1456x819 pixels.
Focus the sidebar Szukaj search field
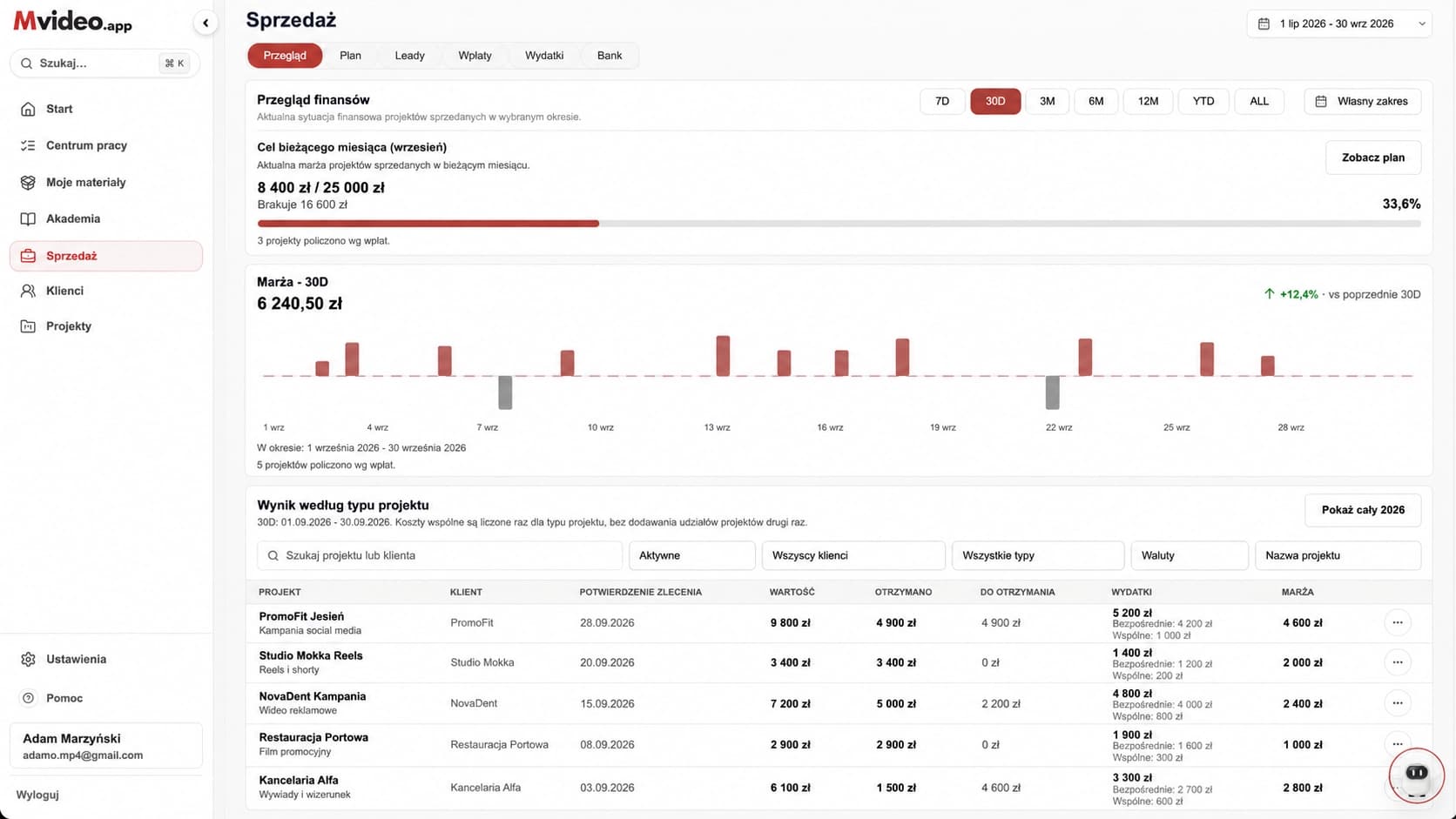(104, 64)
